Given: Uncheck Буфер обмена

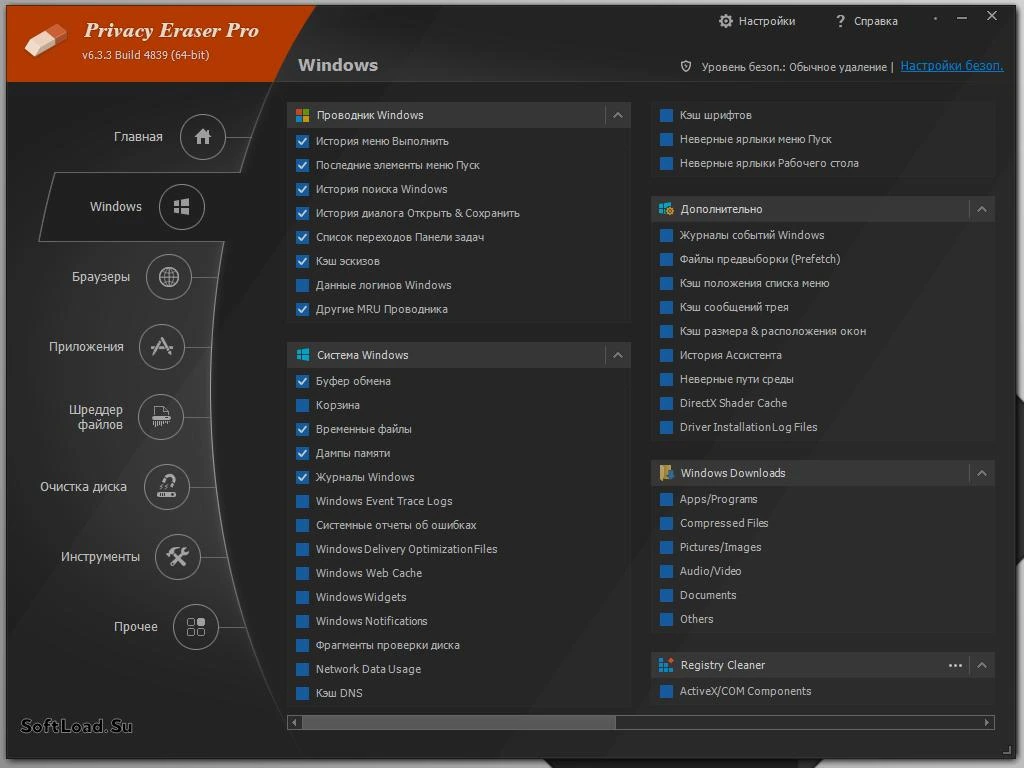Looking at the screenshot, I should 302,381.
